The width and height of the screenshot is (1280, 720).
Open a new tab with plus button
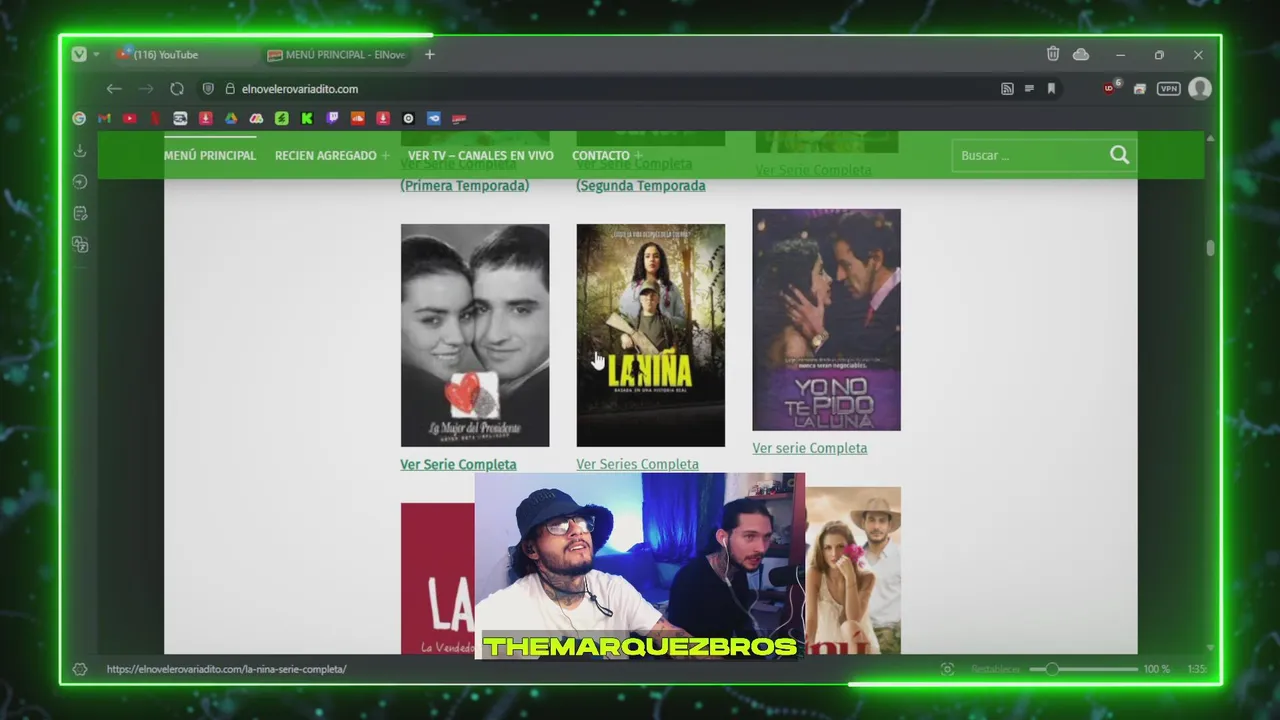pyautogui.click(x=430, y=55)
